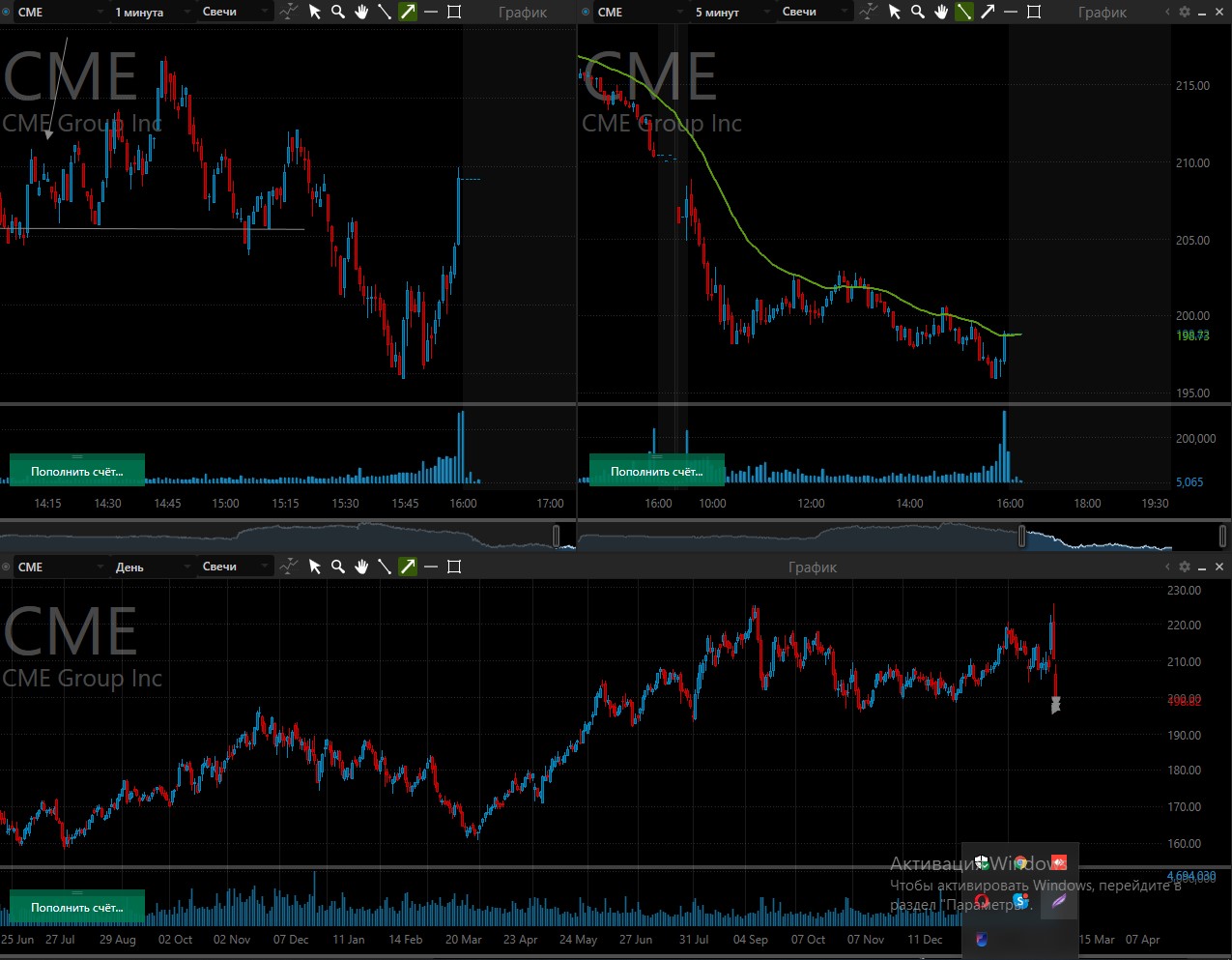Toggle the link indicator of 5 минут chart

(x=587, y=12)
